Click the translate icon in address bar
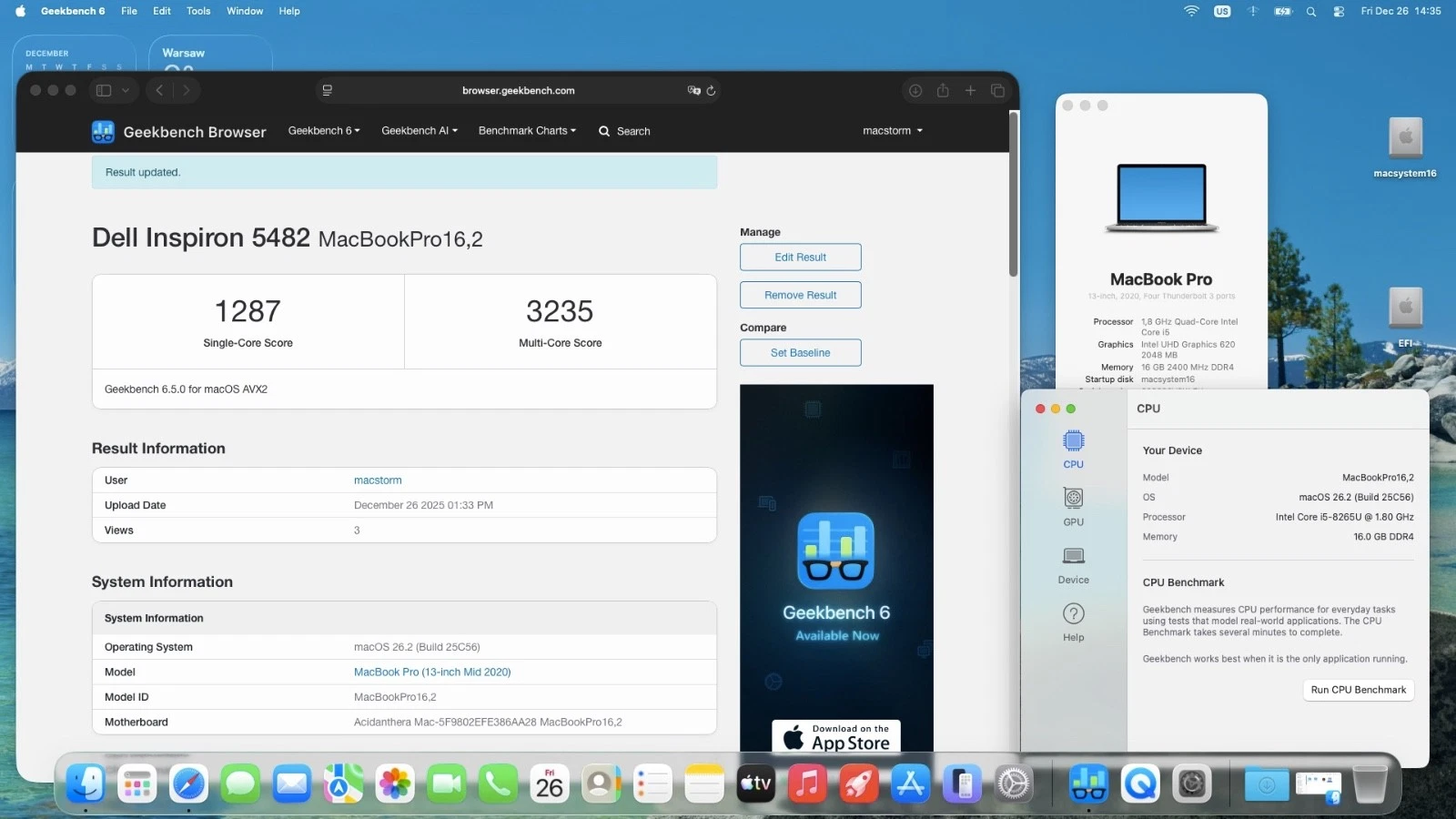Screen dimensions: 1456x819 coord(694,90)
